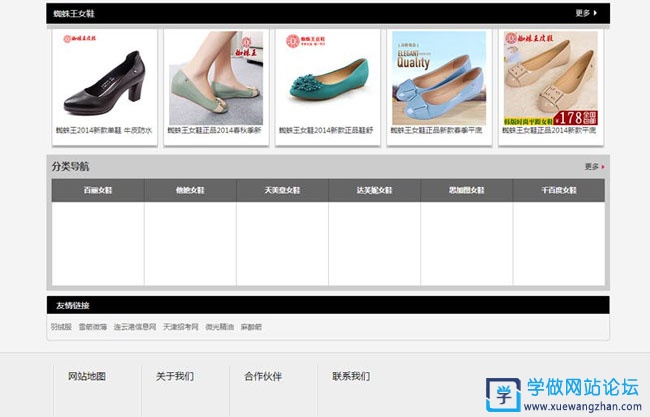Open the 百丽女鞋 category tab
The width and height of the screenshot is (650, 417).
pyautogui.click(x=98, y=190)
